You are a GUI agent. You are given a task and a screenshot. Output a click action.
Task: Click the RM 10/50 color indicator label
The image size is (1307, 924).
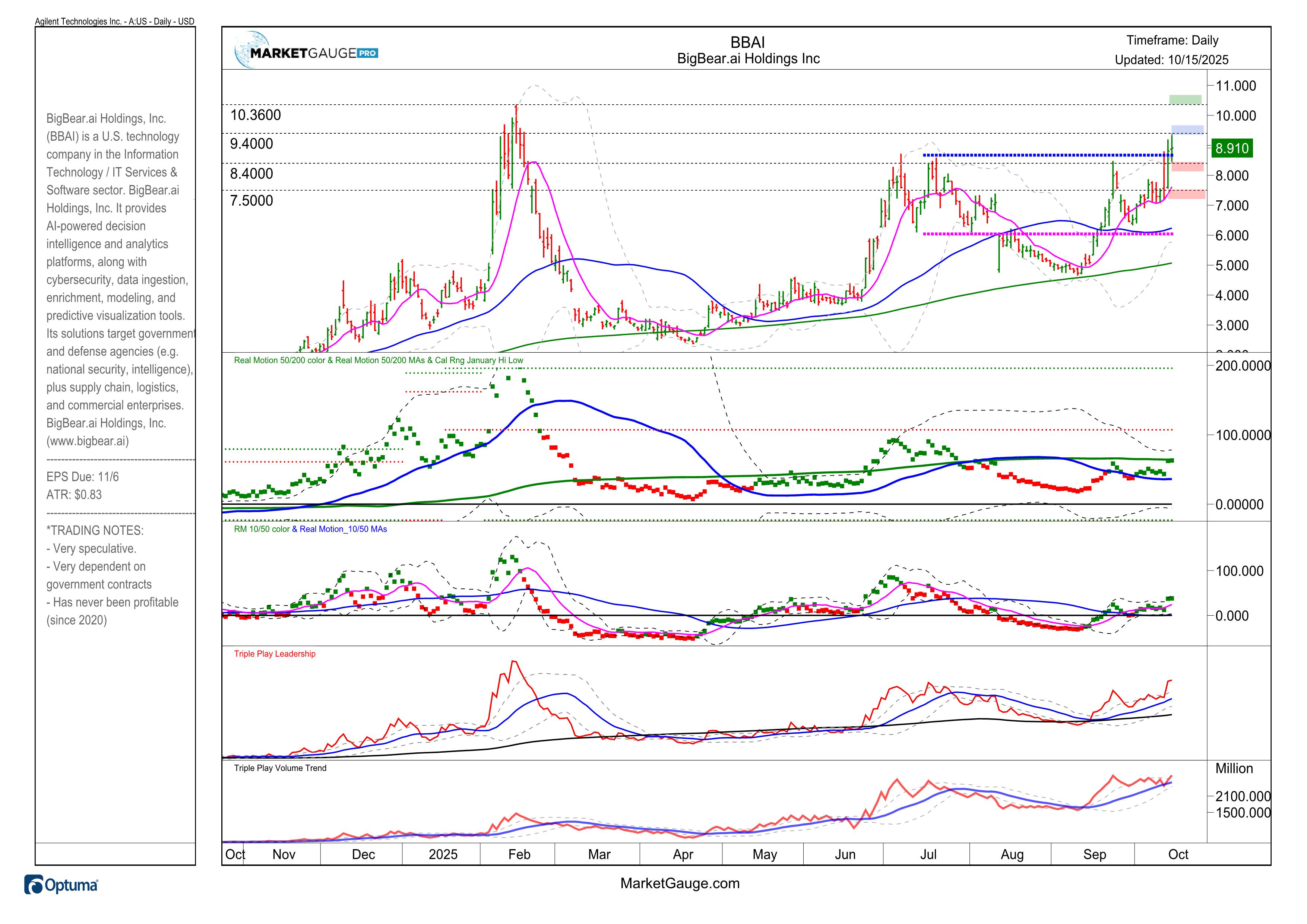262,529
